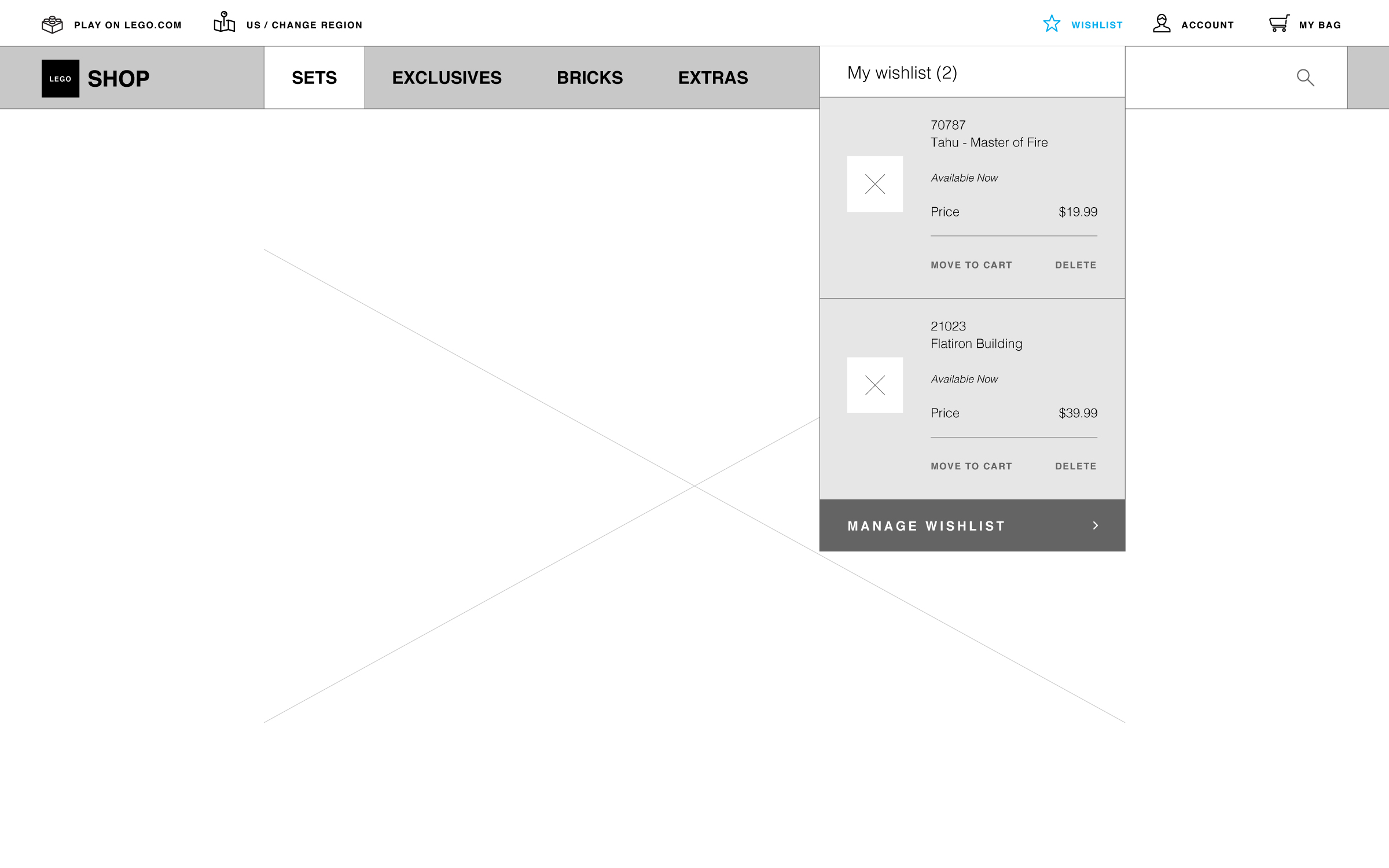
Task: Click the map region icon
Action: click(x=224, y=23)
